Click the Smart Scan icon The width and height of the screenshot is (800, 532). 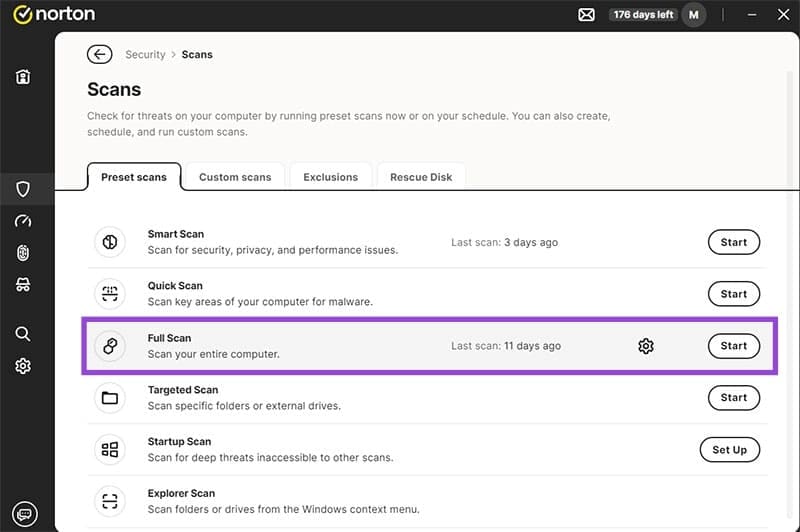coord(110,242)
